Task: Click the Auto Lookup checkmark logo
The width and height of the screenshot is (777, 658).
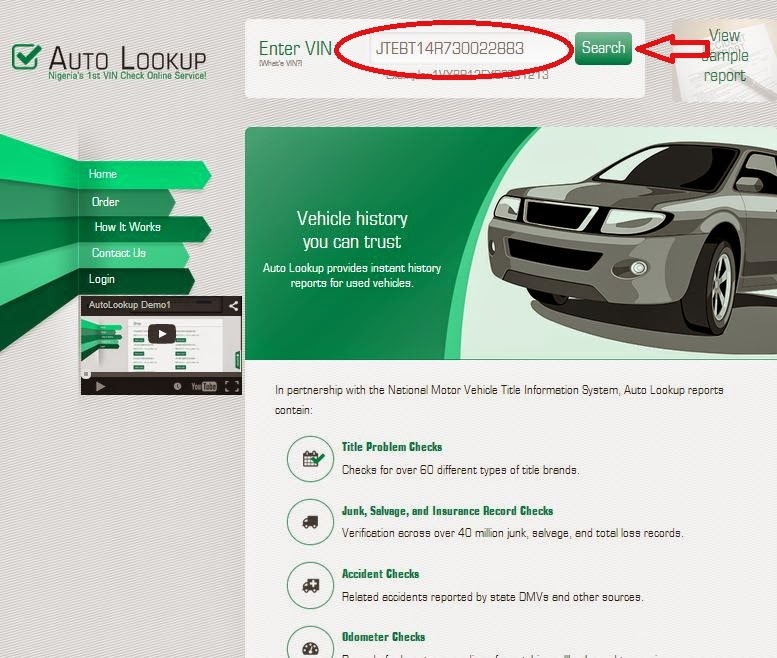Action: point(26,56)
